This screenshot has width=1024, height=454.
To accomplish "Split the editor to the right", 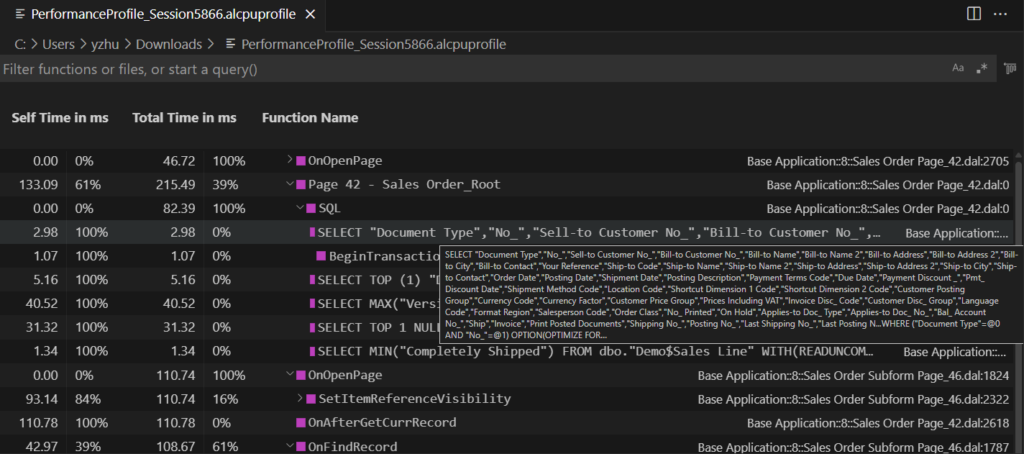I will [973, 14].
